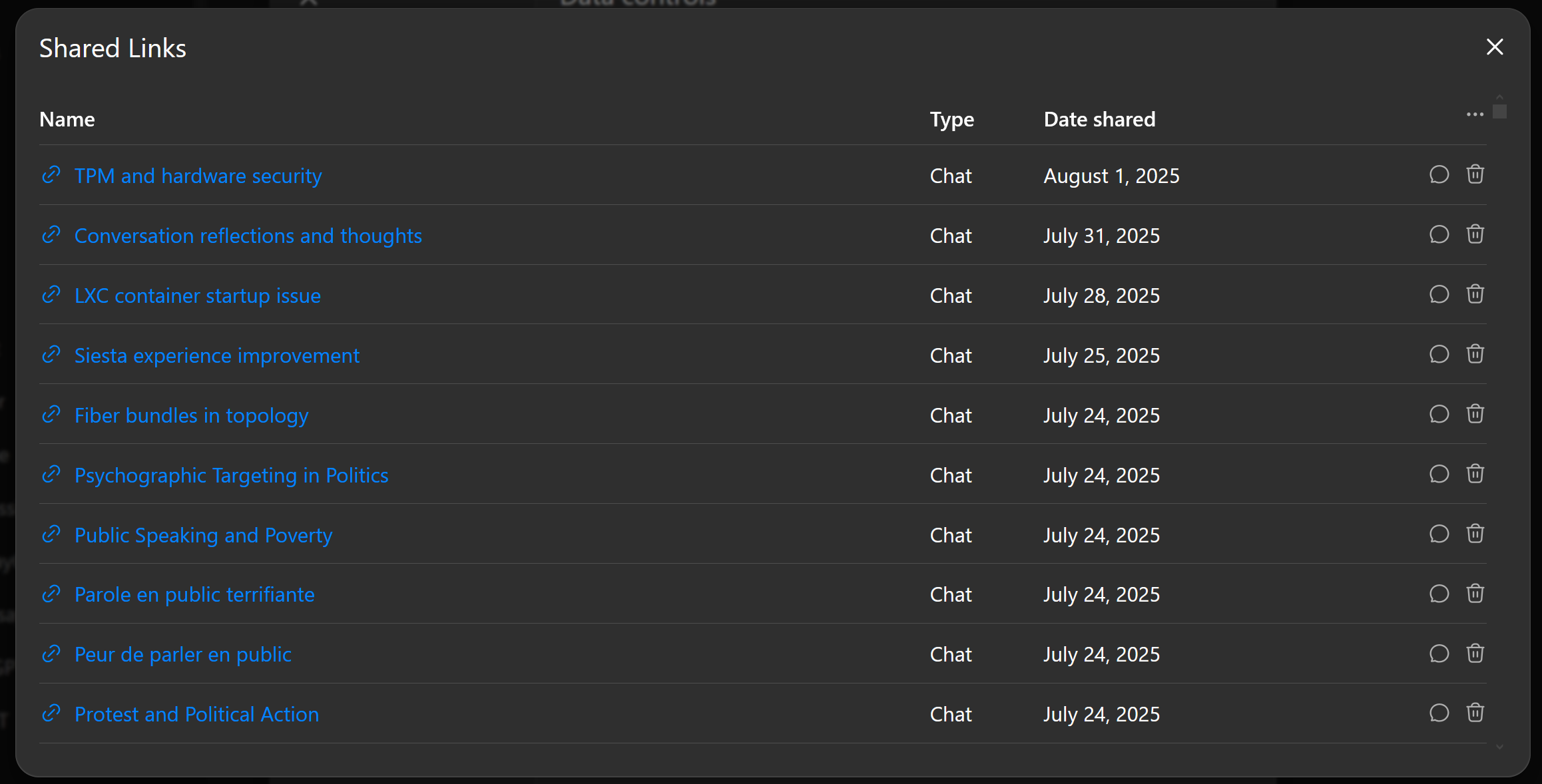View source chat for Protest and Political Action
1542x784 pixels.
tap(1439, 713)
